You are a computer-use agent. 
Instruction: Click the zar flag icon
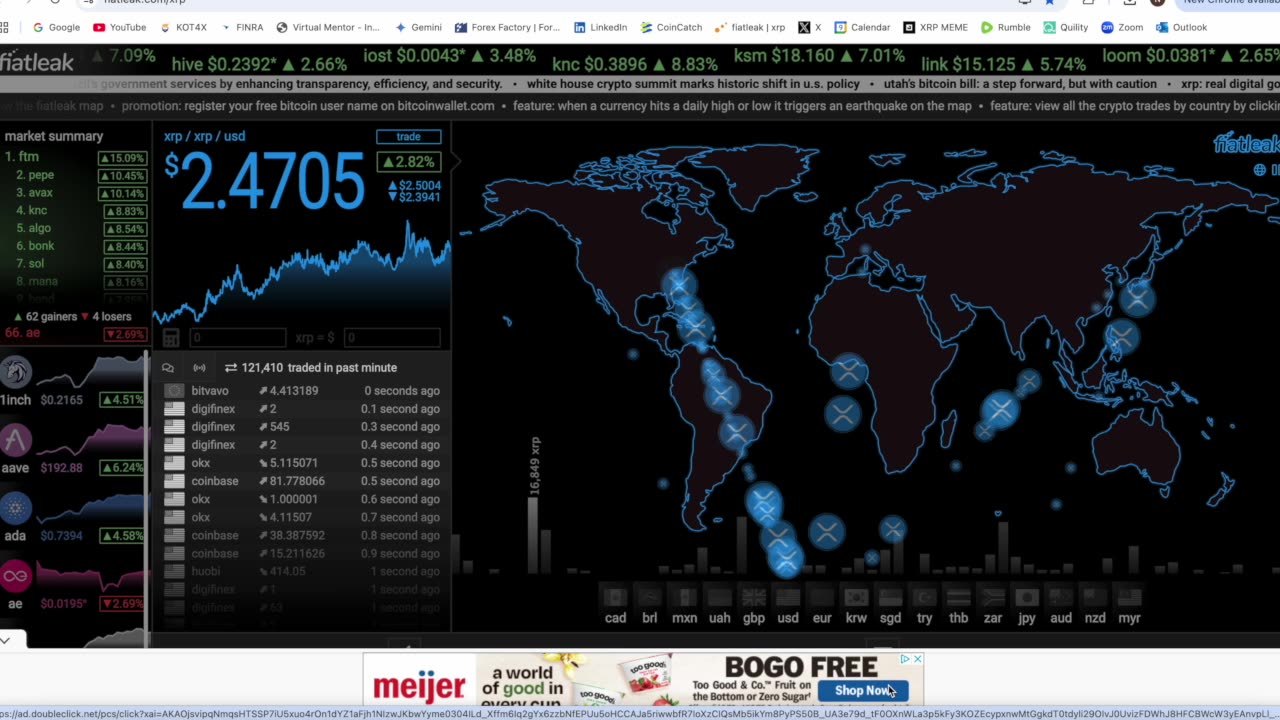[x=993, y=597]
